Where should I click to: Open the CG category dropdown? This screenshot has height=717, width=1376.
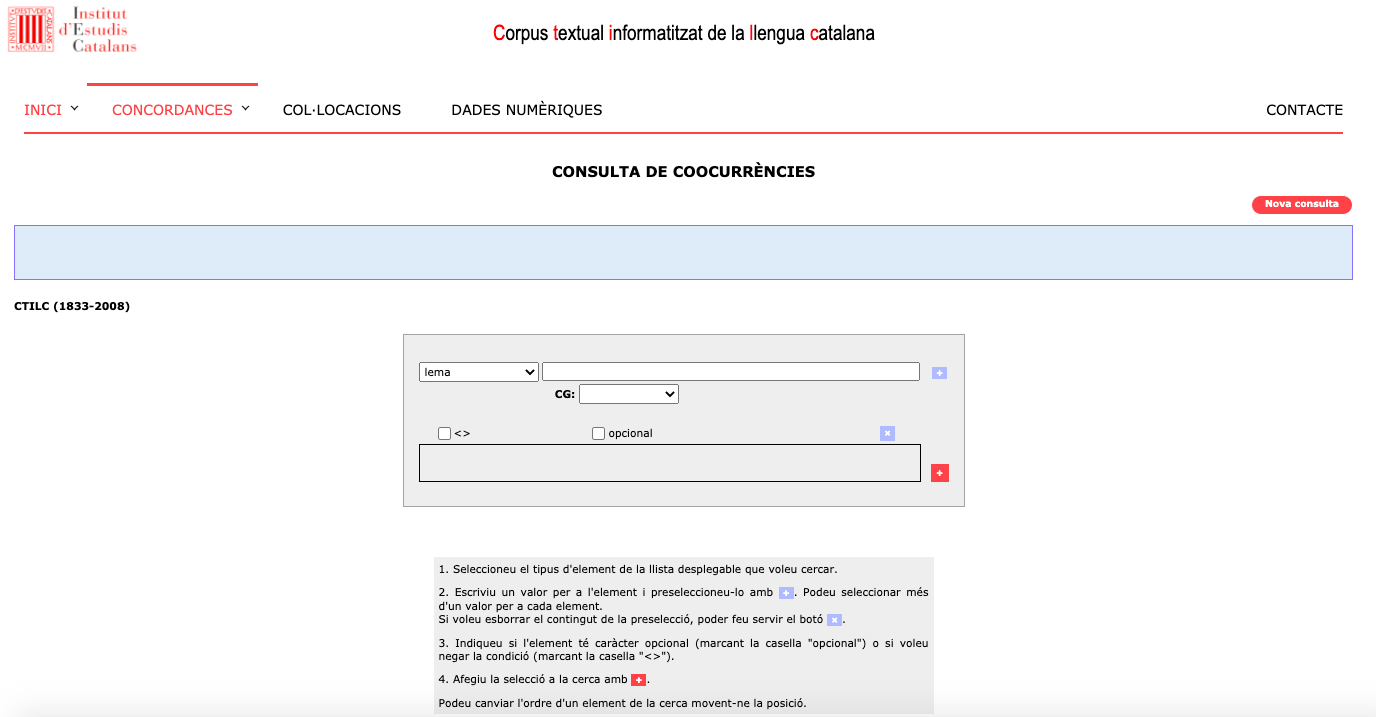[x=629, y=393]
